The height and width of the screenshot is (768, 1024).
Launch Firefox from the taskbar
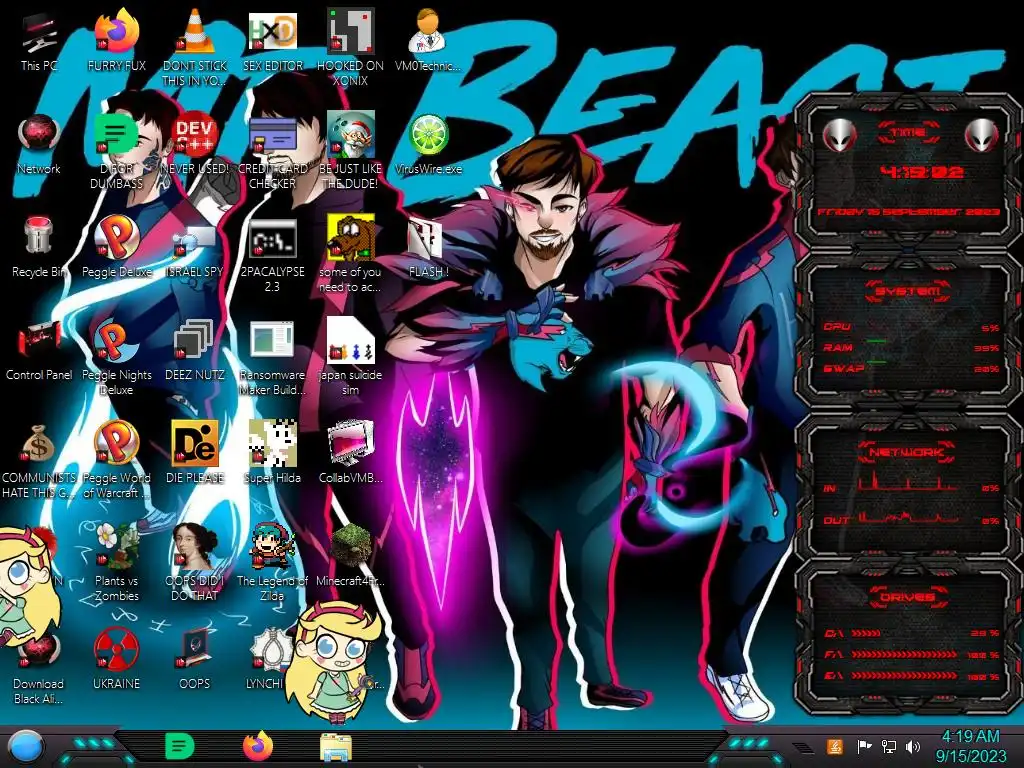258,746
